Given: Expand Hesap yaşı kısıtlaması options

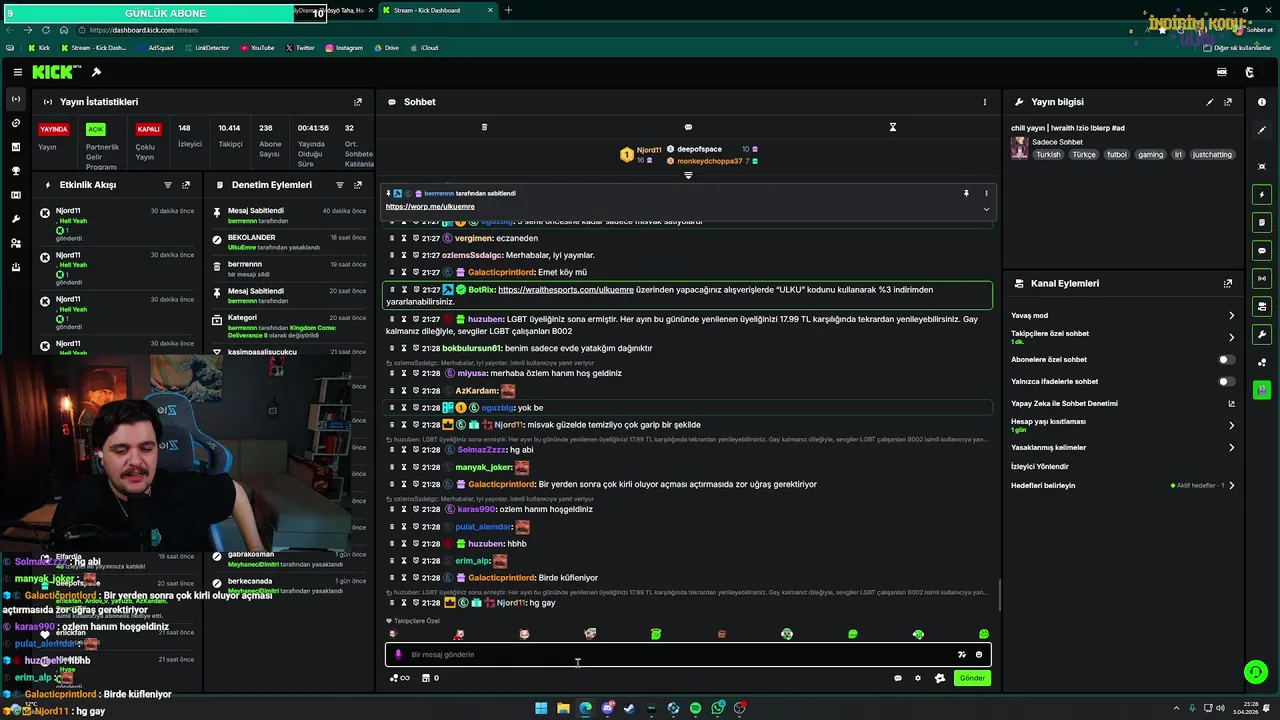Looking at the screenshot, I should pyautogui.click(x=1231, y=425).
